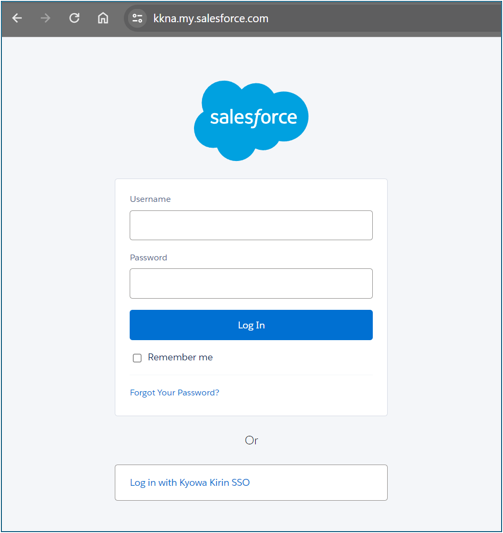
Task: Click the Remember me label text
Action: pos(180,357)
